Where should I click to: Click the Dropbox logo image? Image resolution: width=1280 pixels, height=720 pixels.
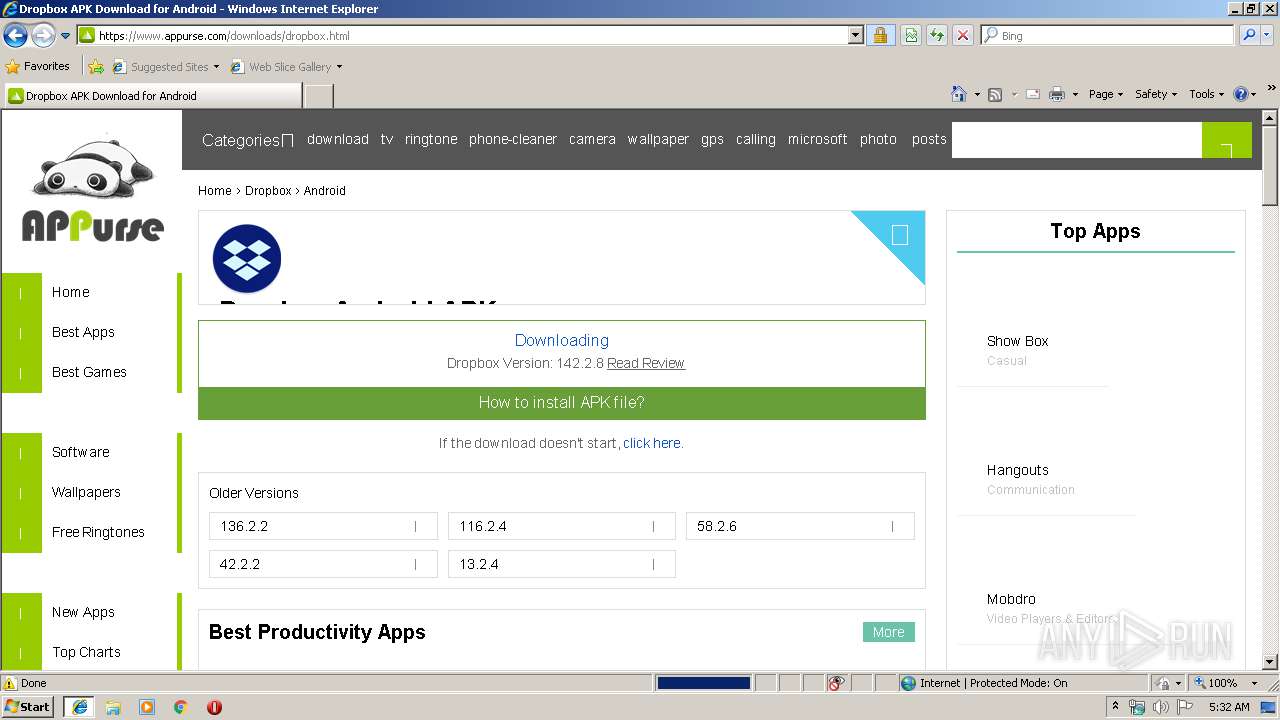[x=247, y=259]
